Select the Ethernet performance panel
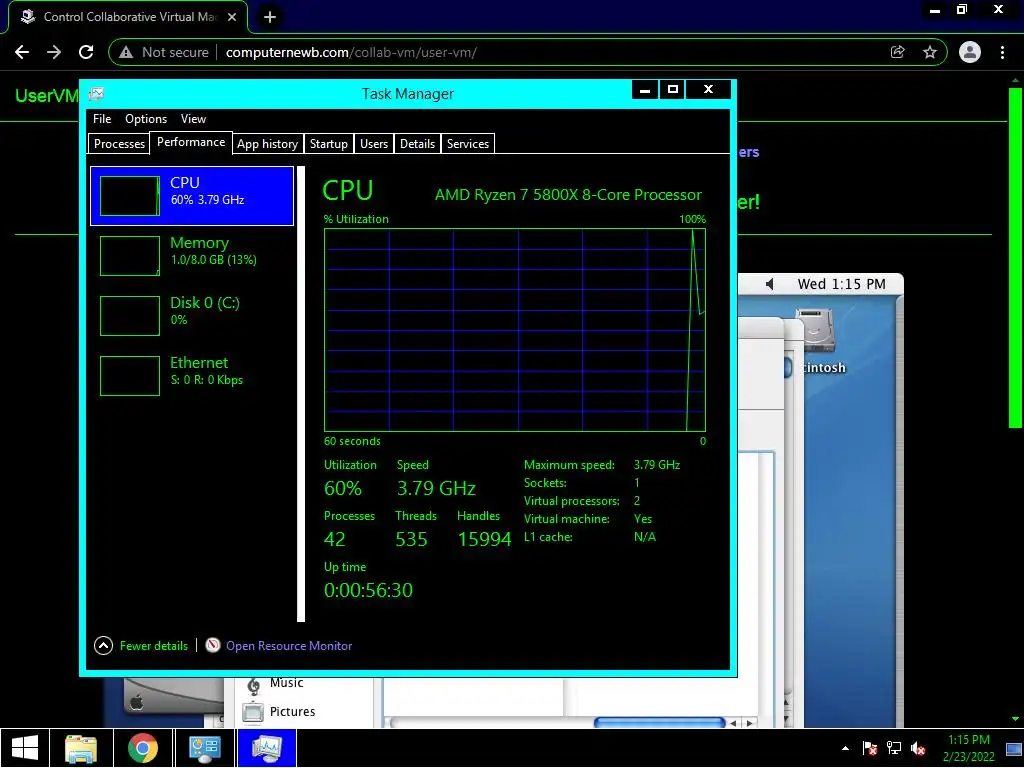 point(191,376)
